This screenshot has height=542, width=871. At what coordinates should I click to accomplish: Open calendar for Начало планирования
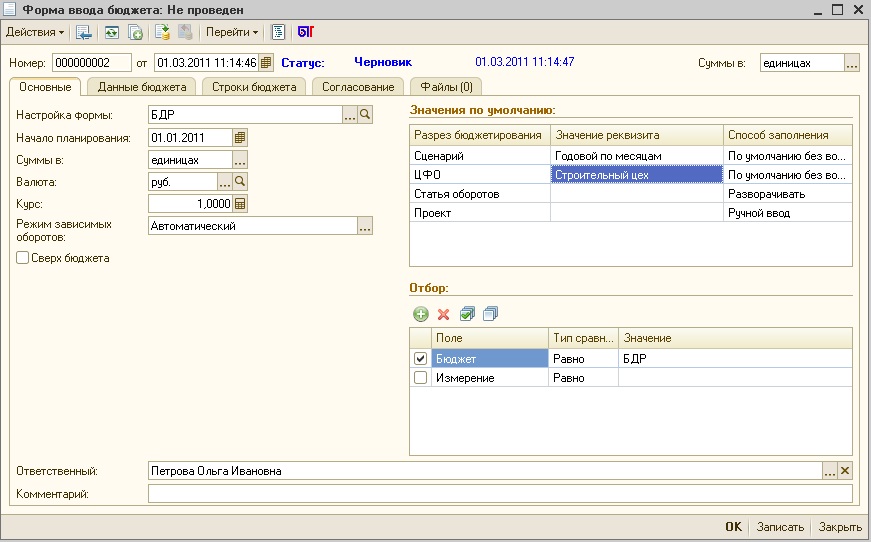[x=240, y=138]
